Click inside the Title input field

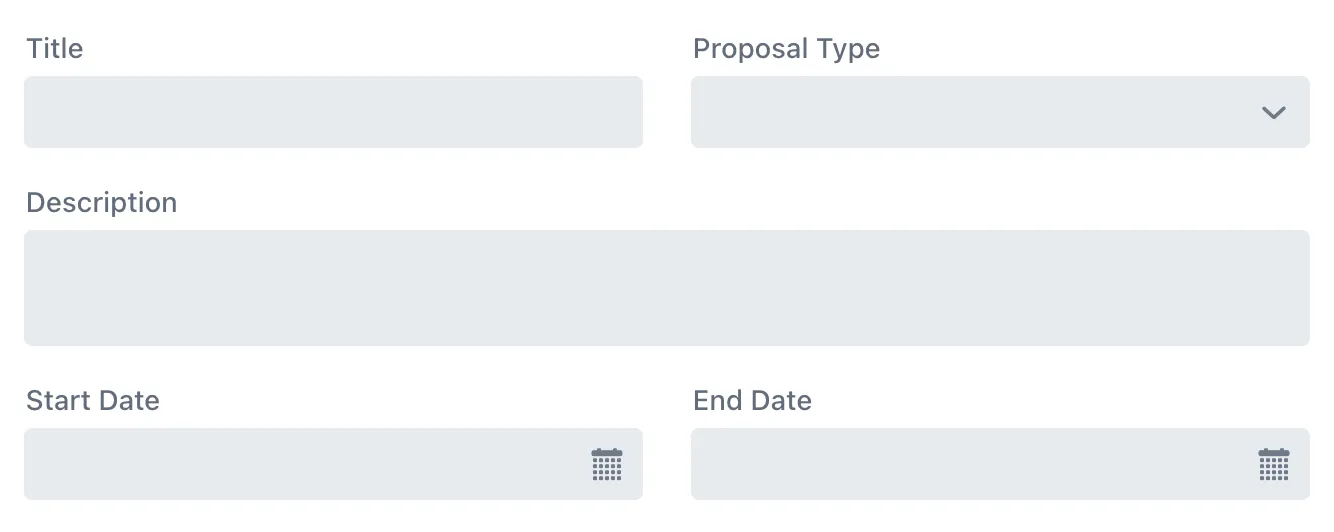coord(333,113)
